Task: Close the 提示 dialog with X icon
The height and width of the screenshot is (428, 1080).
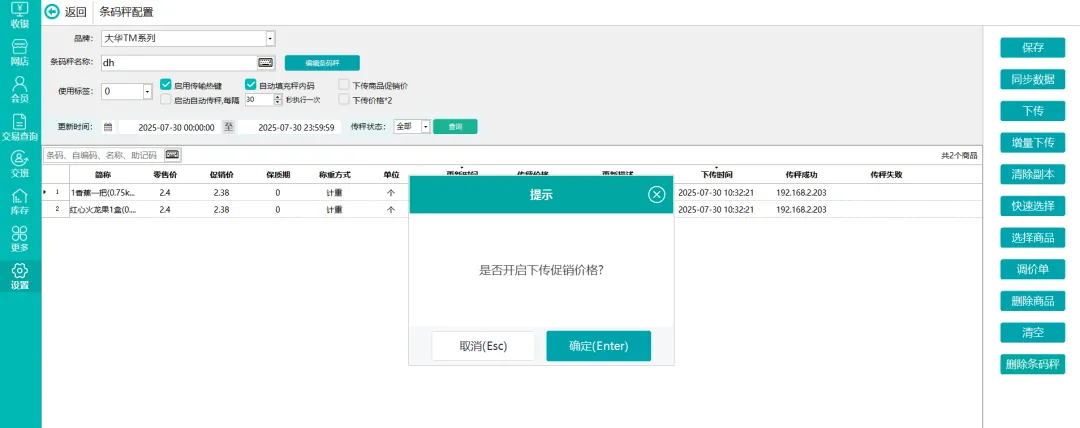Action: click(656, 195)
